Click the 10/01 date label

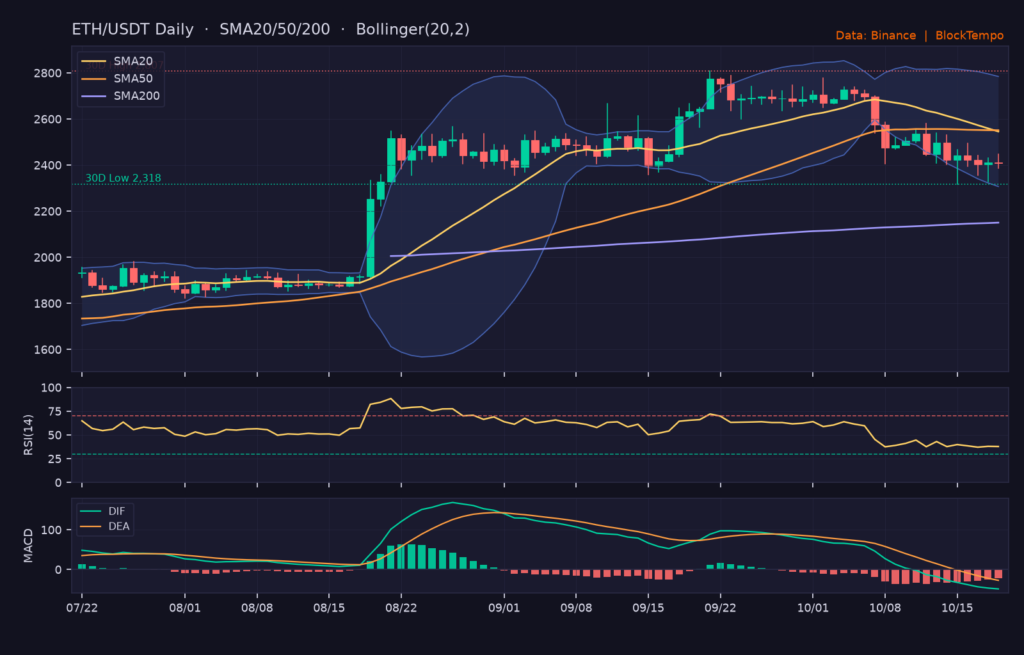(x=813, y=608)
